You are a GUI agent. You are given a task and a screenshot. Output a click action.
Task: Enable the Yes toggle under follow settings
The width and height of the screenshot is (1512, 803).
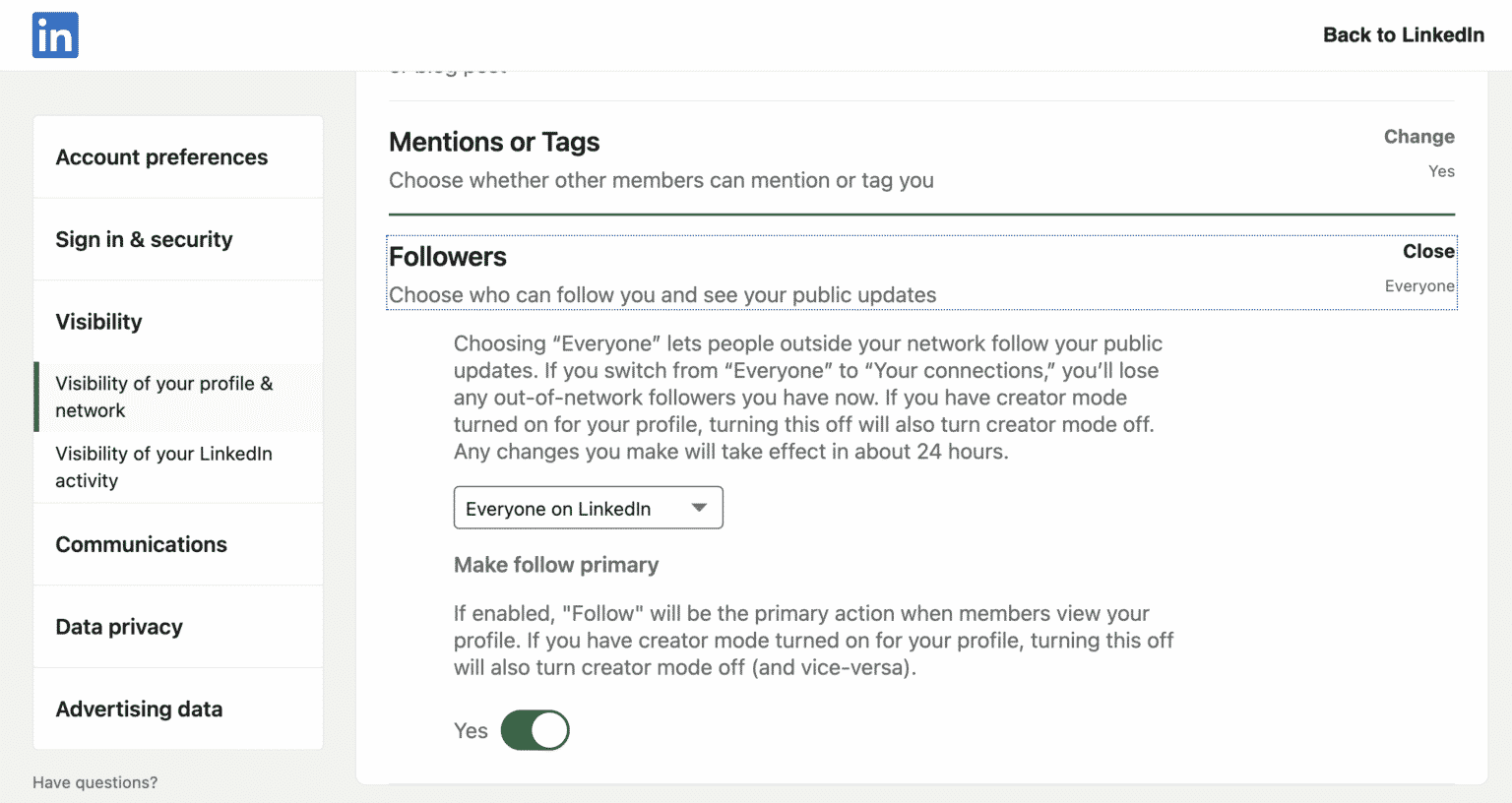pos(535,730)
